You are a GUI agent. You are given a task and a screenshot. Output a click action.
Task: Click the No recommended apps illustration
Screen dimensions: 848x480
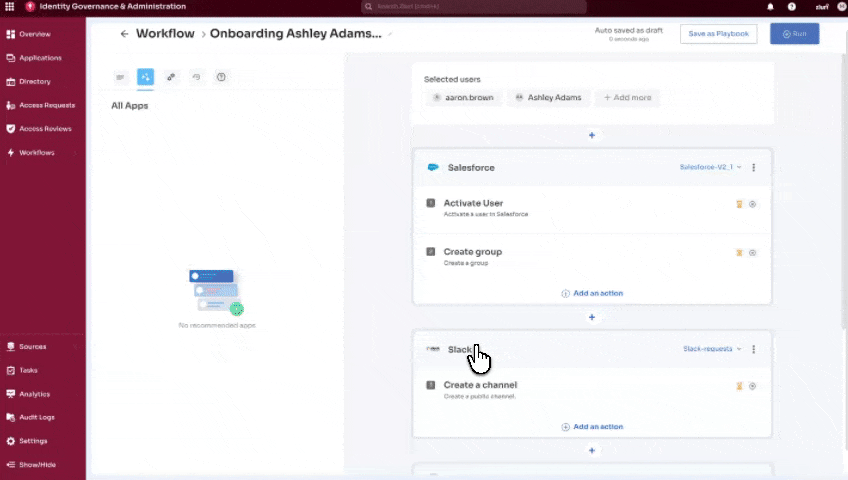coord(217,292)
